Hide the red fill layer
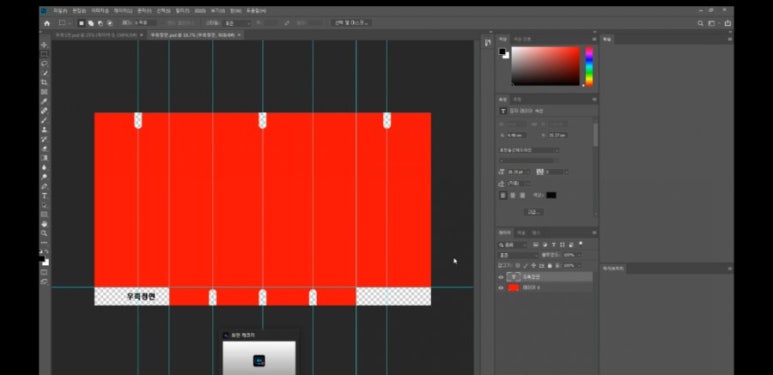Viewport: 773px width, 375px height. (501, 287)
